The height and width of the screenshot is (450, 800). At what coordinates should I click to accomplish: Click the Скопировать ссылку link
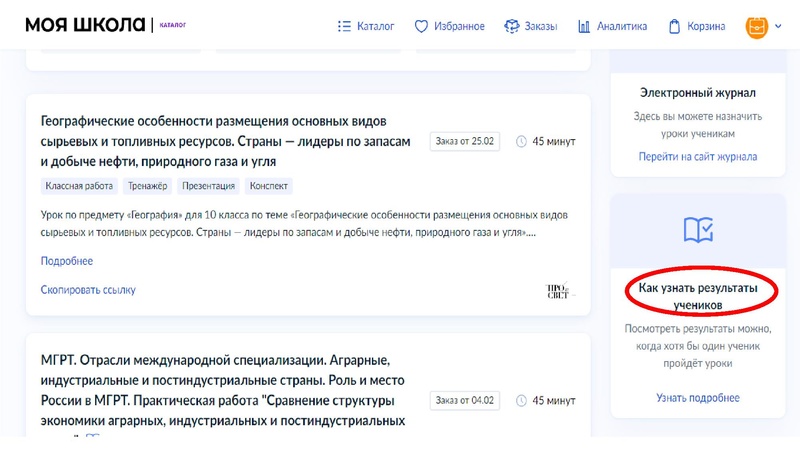[88, 290]
